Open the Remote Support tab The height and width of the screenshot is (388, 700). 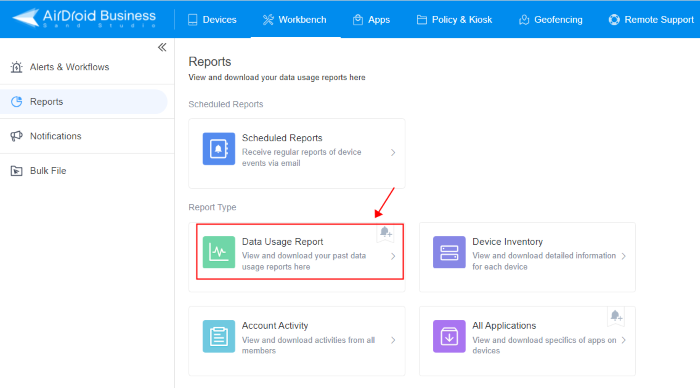(651, 20)
